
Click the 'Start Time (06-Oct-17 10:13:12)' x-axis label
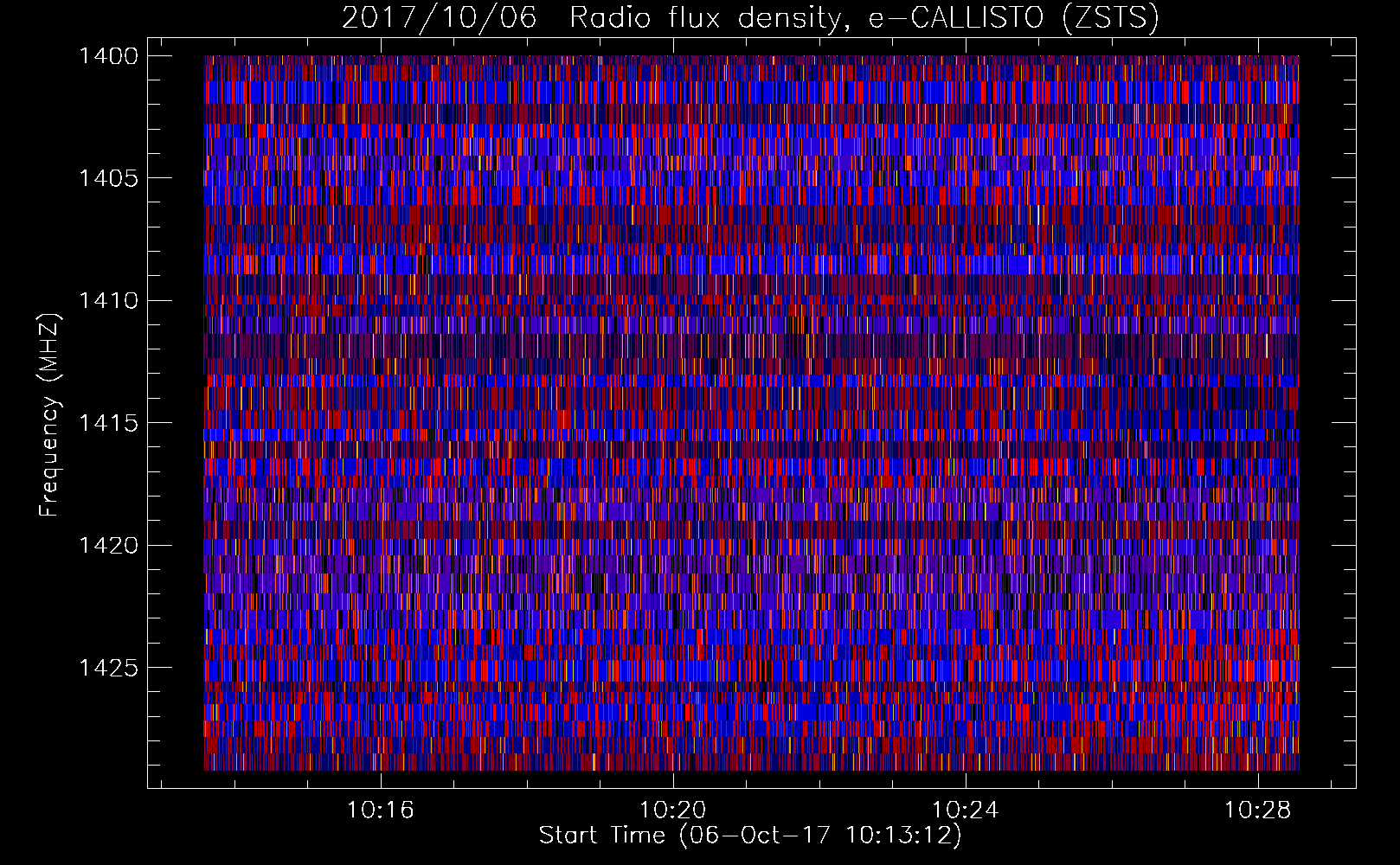(x=750, y=836)
